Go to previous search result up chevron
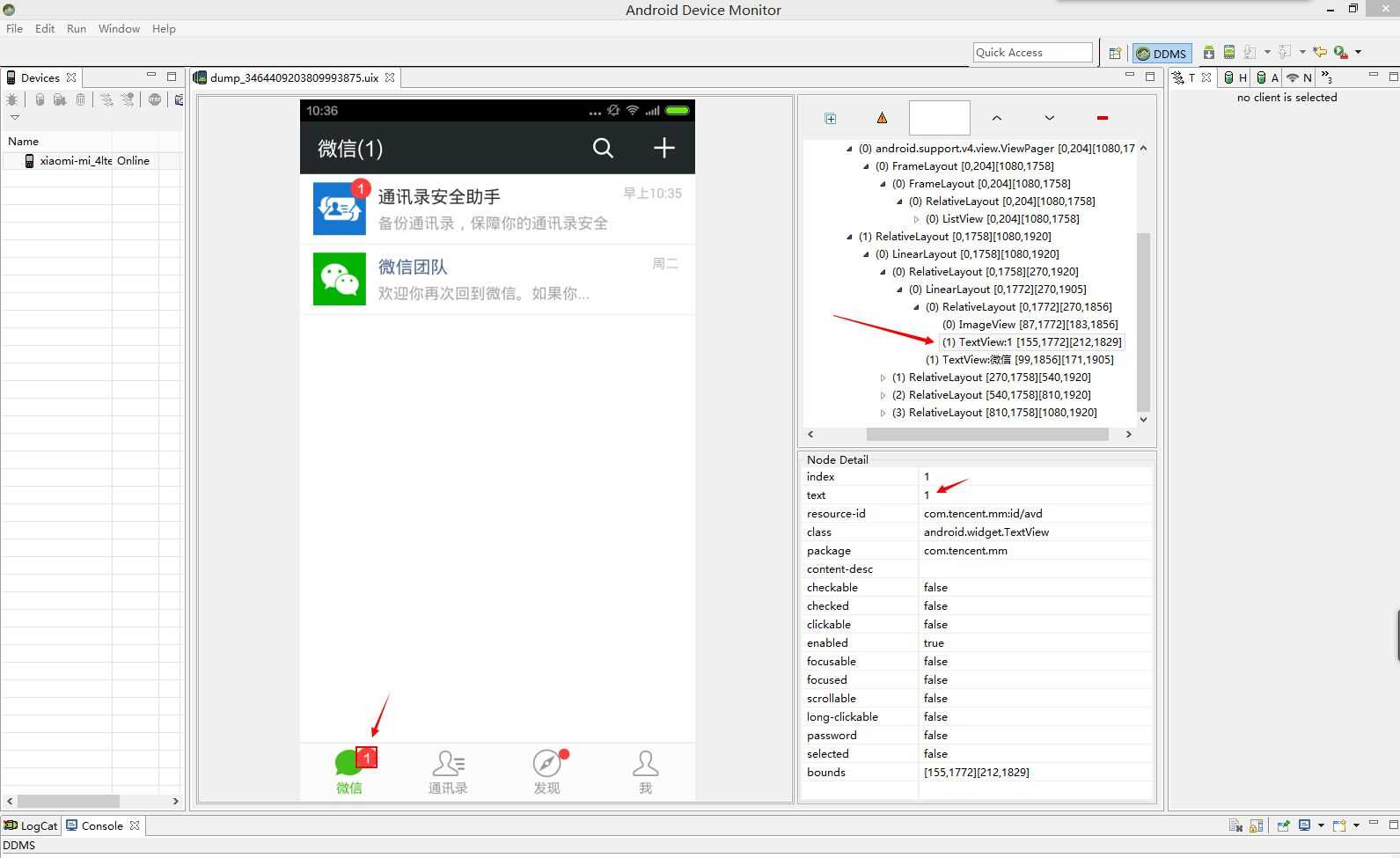This screenshot has width=1400, height=858. (x=996, y=118)
